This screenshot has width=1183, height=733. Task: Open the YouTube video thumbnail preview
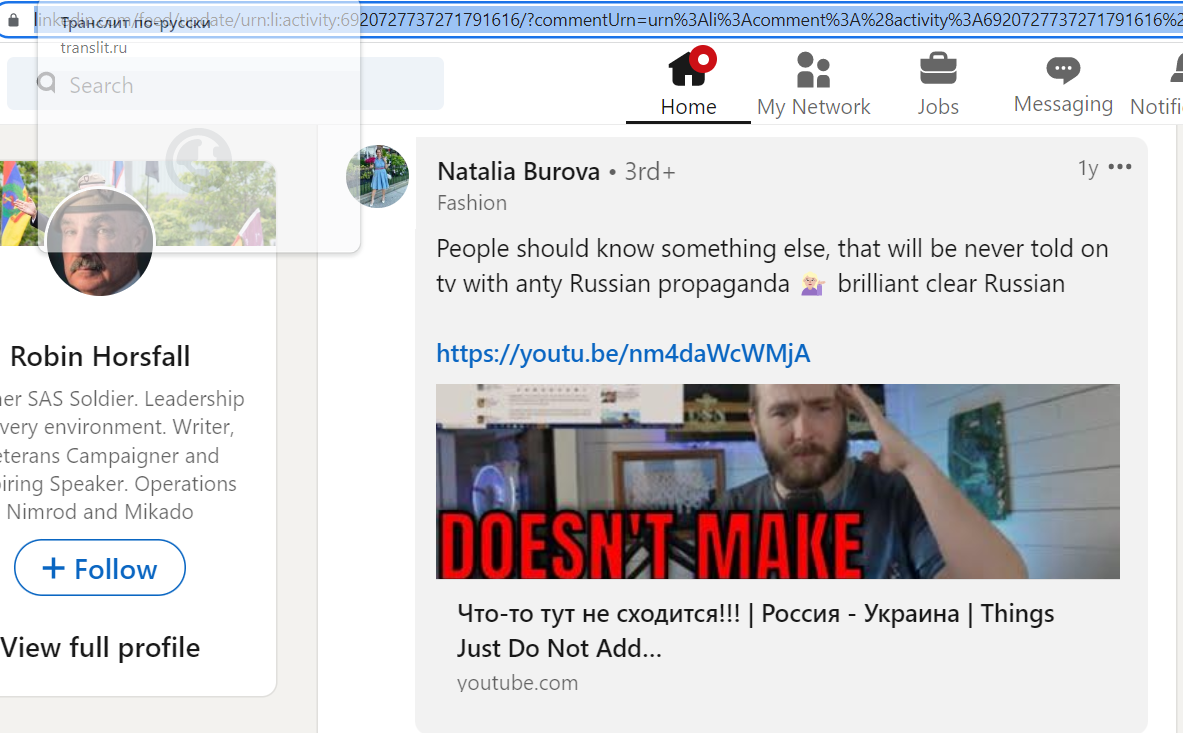[x=778, y=482]
